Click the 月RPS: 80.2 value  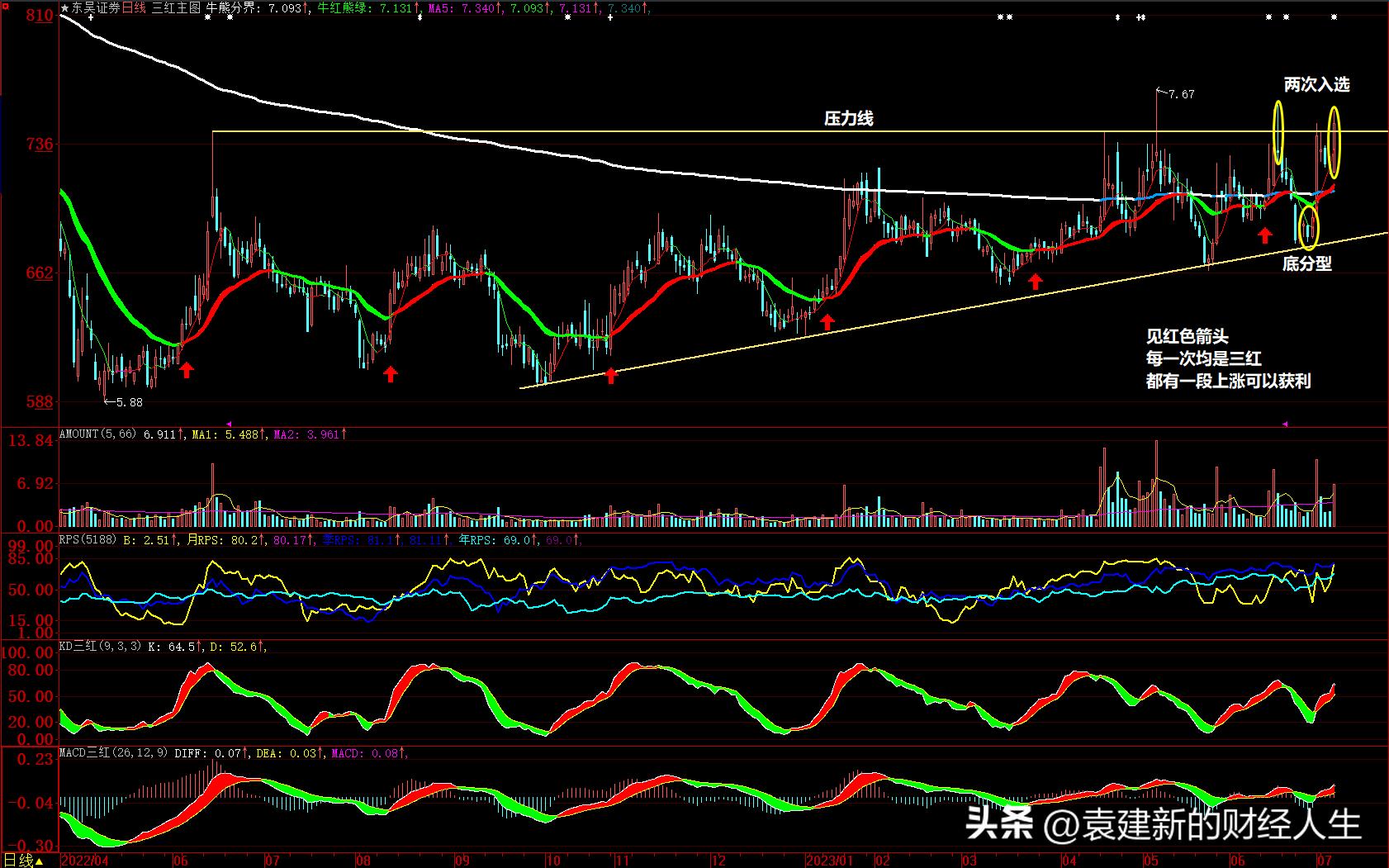(x=224, y=540)
